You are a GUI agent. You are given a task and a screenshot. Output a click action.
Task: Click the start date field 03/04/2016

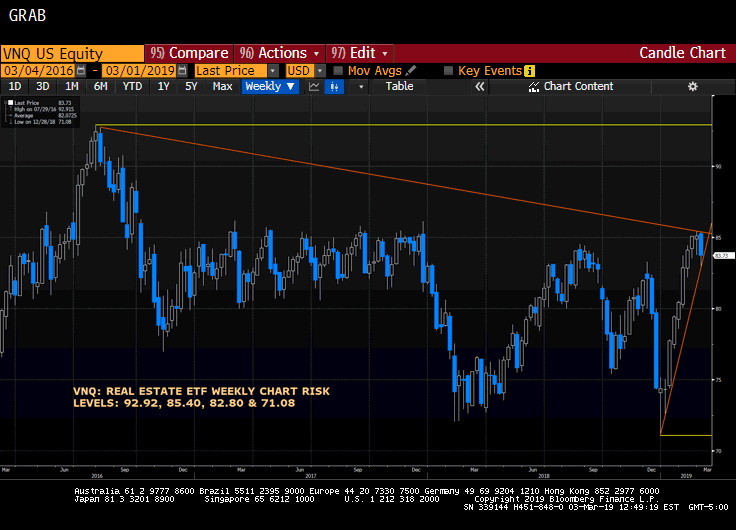tap(39, 71)
